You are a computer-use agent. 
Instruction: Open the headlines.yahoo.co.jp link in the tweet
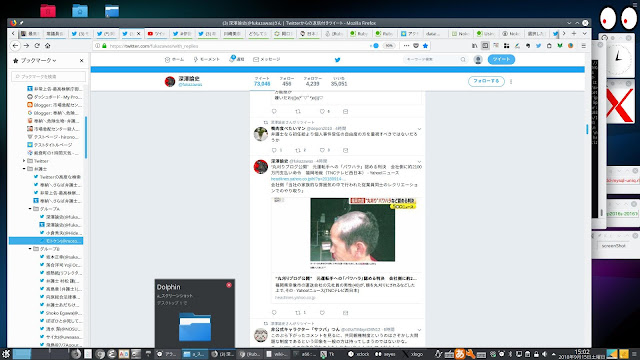click(x=307, y=179)
